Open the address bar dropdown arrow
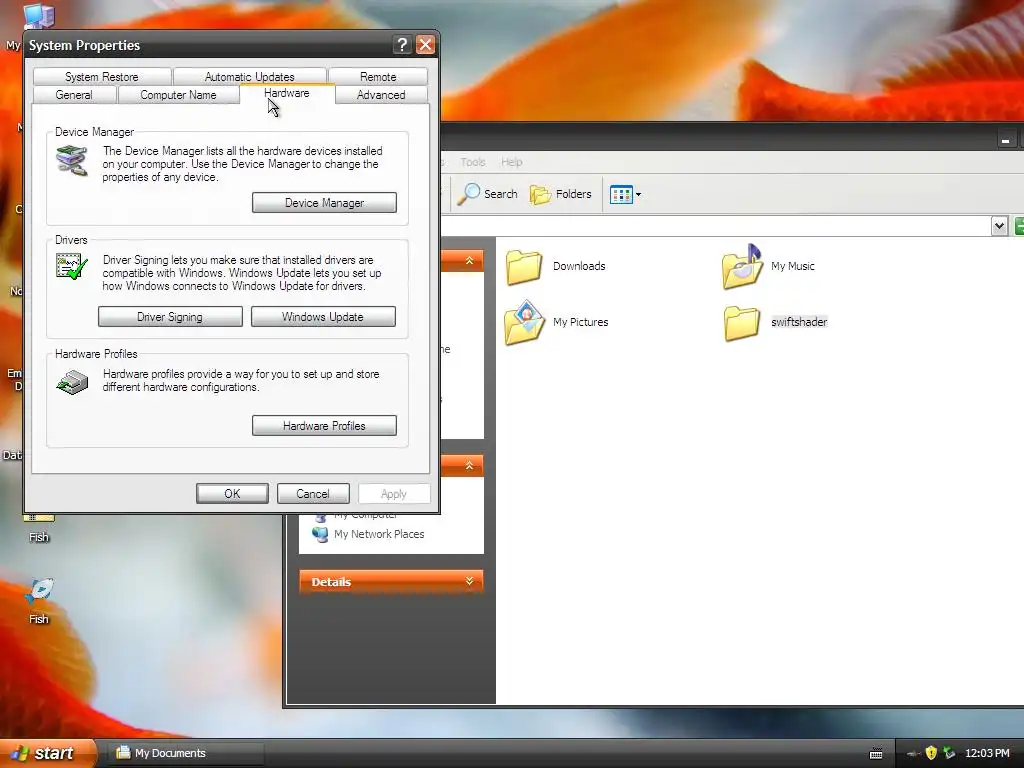 pos(999,226)
